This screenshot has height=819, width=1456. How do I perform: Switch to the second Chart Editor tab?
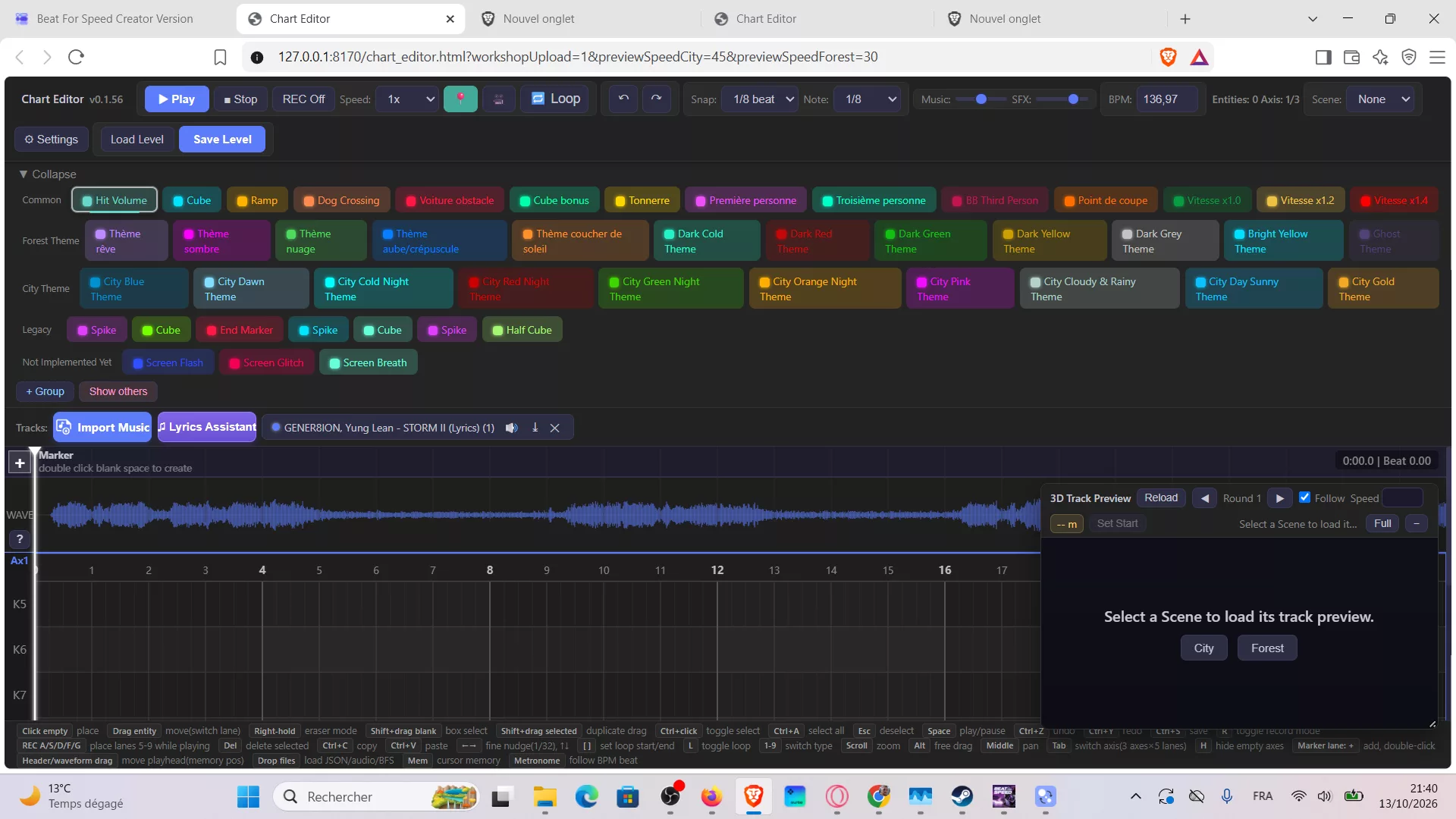tap(766, 19)
